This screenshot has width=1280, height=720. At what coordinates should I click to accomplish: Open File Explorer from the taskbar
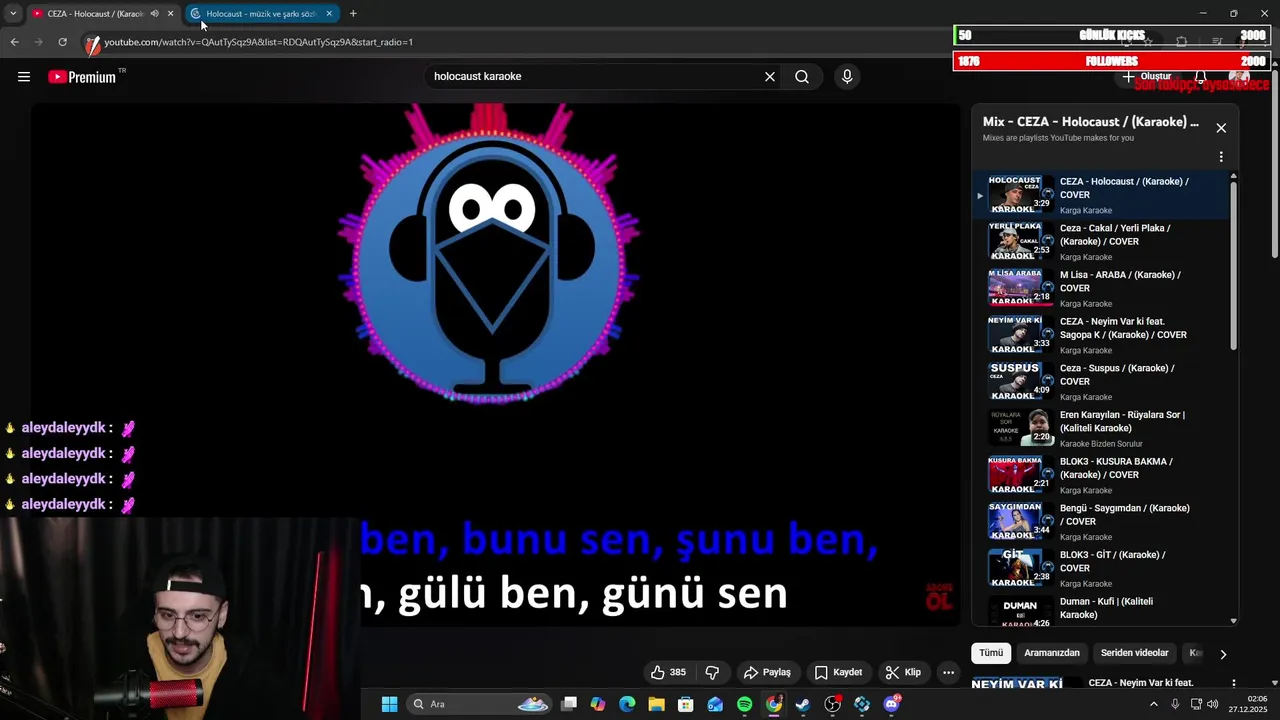pyautogui.click(x=656, y=704)
